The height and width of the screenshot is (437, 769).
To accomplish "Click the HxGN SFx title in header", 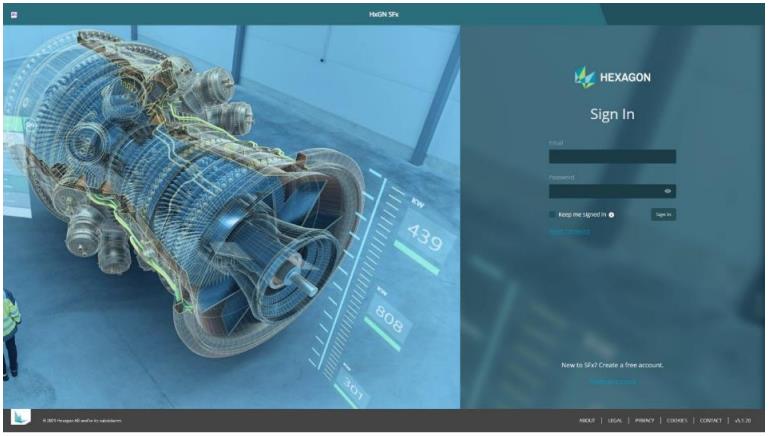I will click(384, 14).
